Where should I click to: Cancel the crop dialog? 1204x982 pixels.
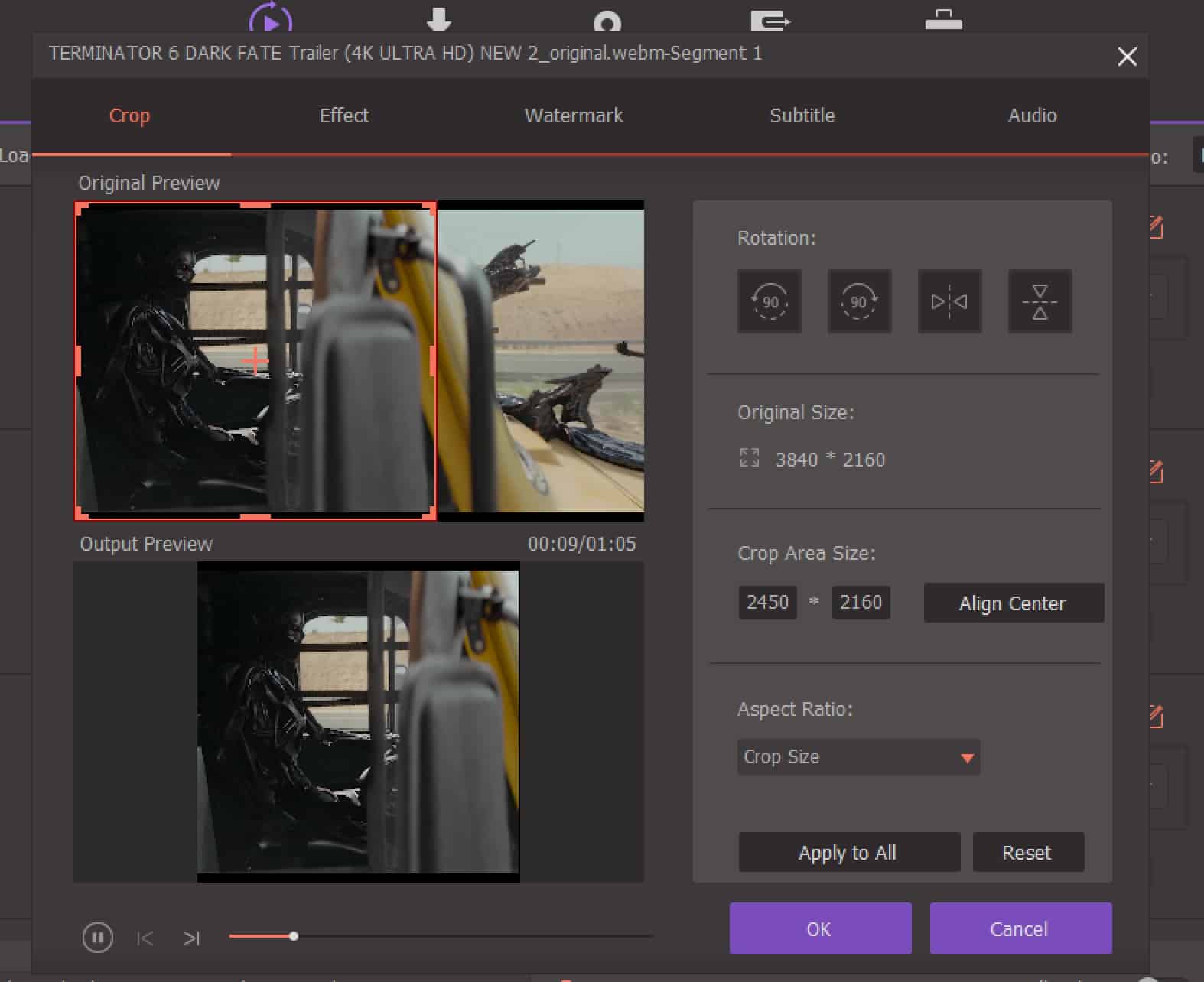[1020, 928]
